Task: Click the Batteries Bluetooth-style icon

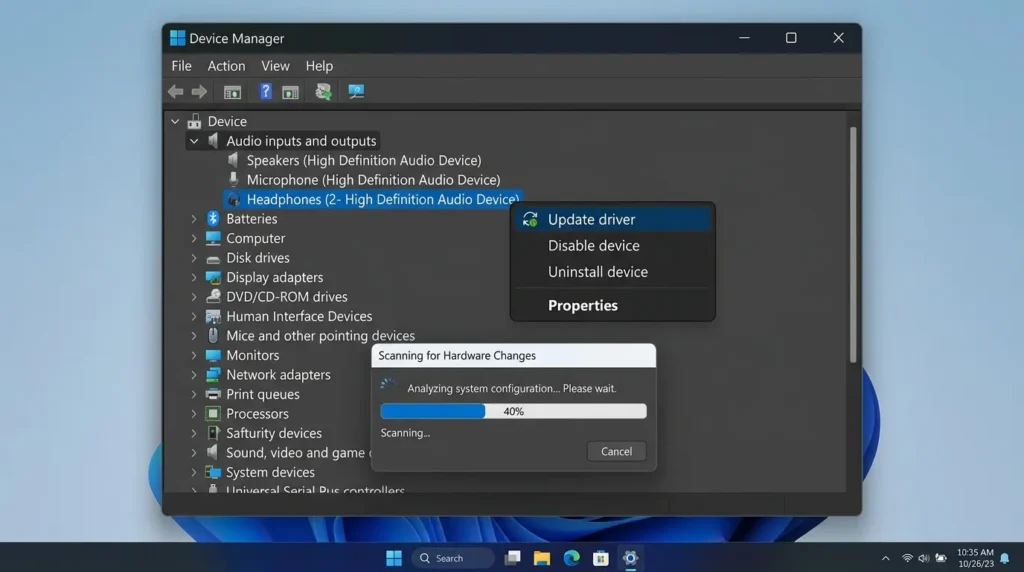Action: [213, 219]
